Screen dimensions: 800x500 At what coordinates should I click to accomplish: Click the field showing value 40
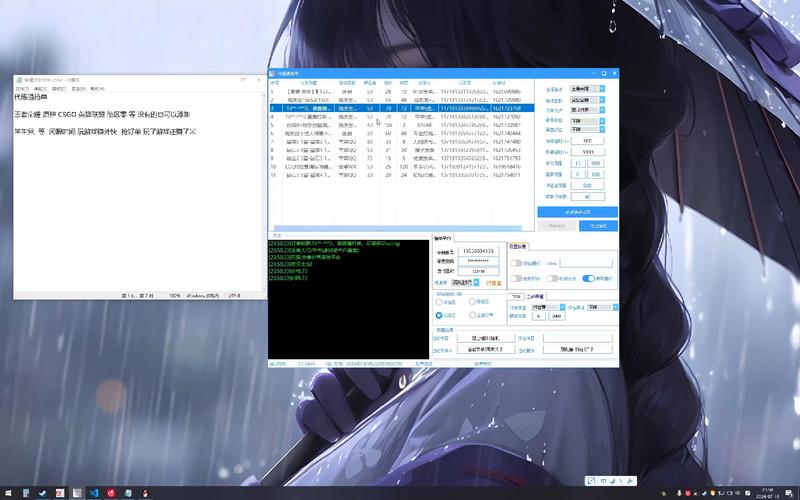pos(587,196)
